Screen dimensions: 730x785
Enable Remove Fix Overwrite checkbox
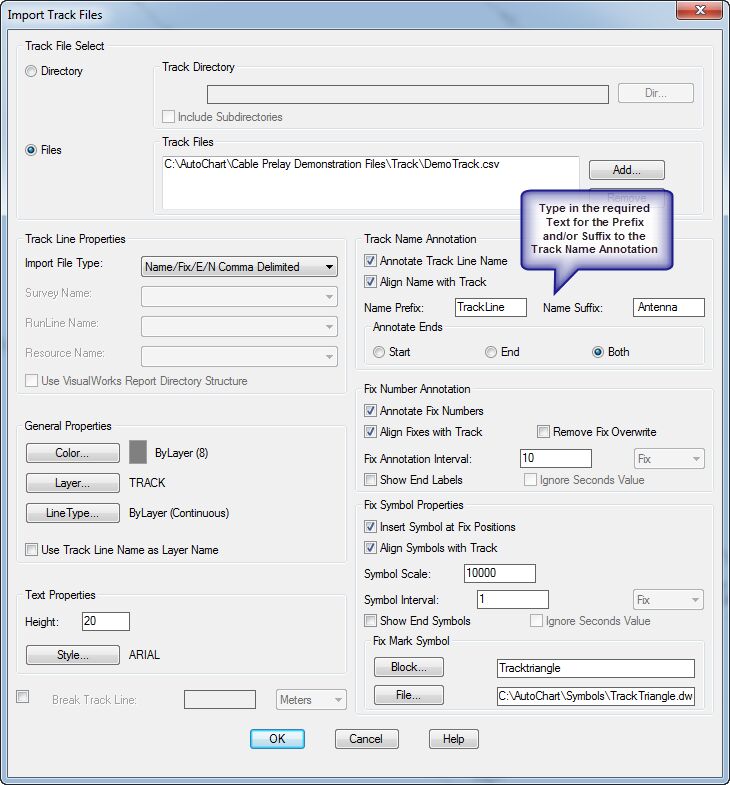click(x=543, y=432)
